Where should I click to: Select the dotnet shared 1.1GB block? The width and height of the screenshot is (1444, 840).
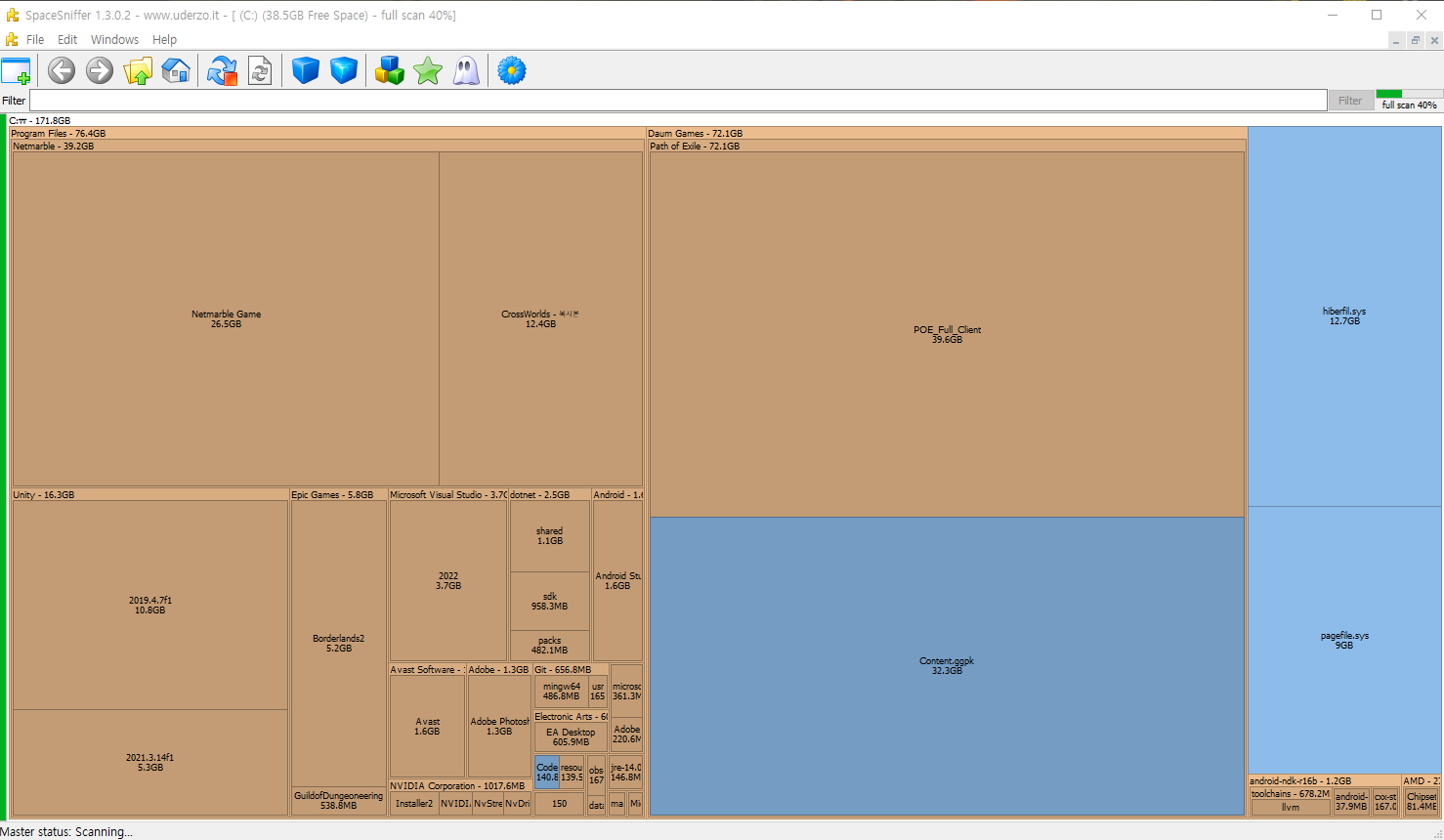(550, 536)
